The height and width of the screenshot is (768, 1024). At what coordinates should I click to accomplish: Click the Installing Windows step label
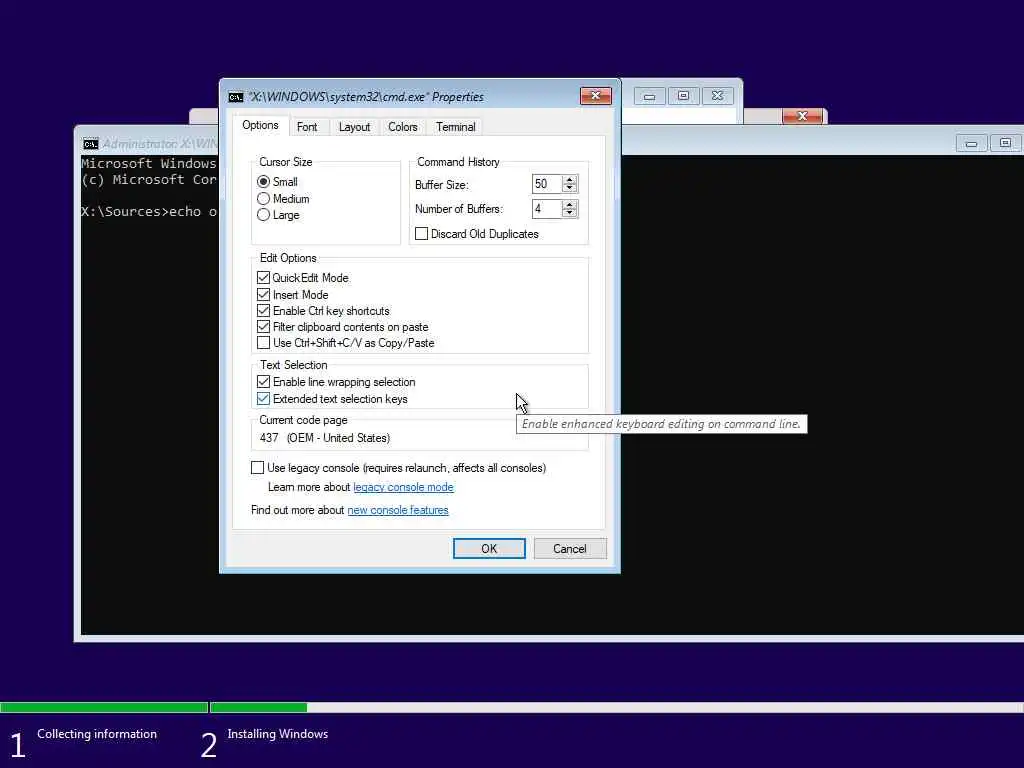[x=278, y=734]
